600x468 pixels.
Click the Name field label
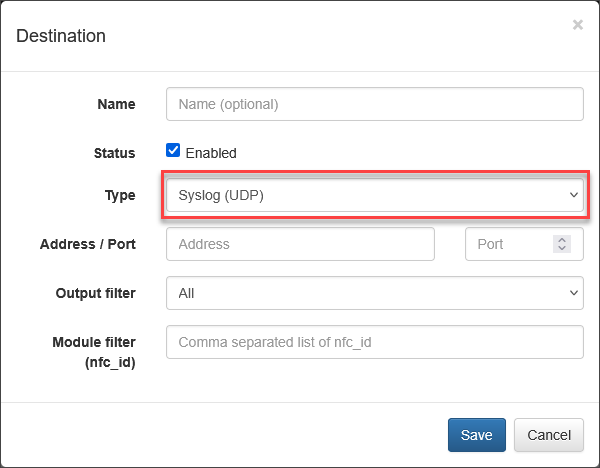116,104
